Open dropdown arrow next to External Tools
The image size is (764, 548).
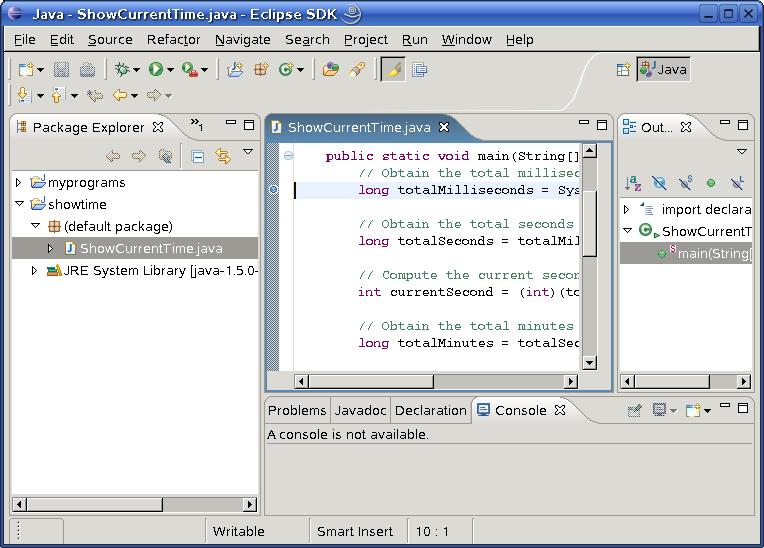point(205,70)
